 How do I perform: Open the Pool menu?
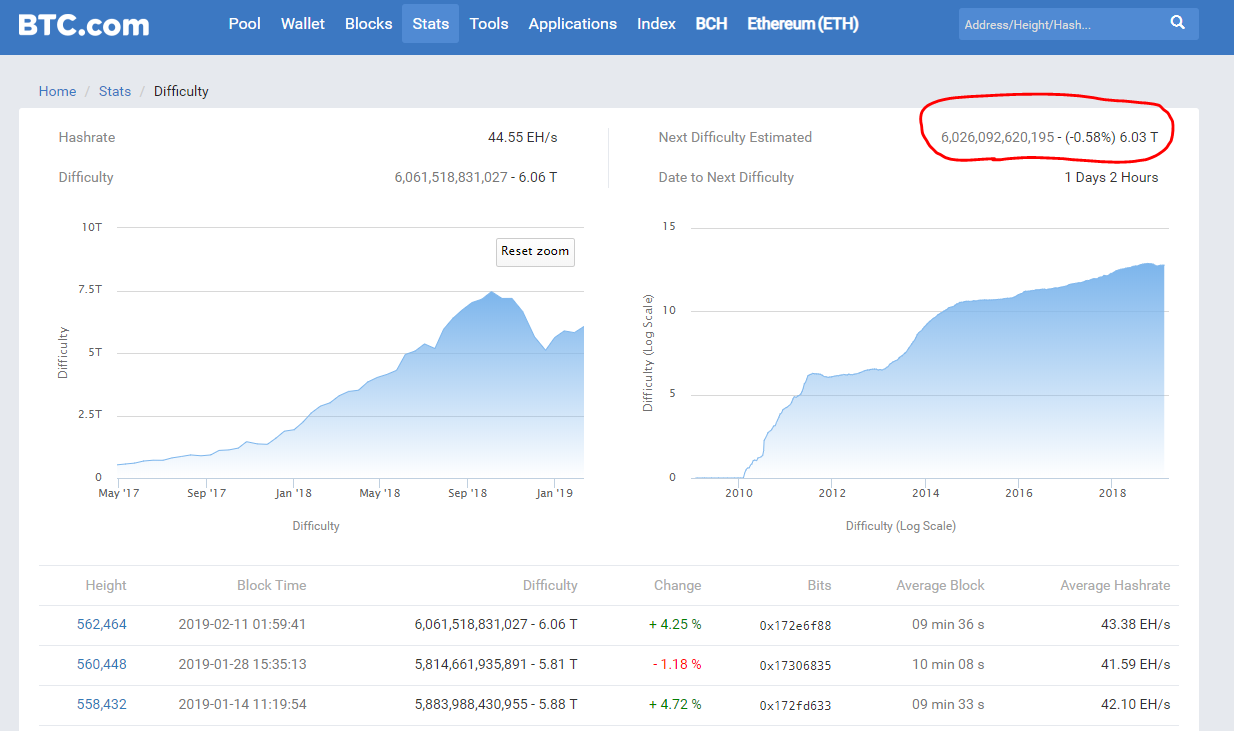[x=244, y=24]
